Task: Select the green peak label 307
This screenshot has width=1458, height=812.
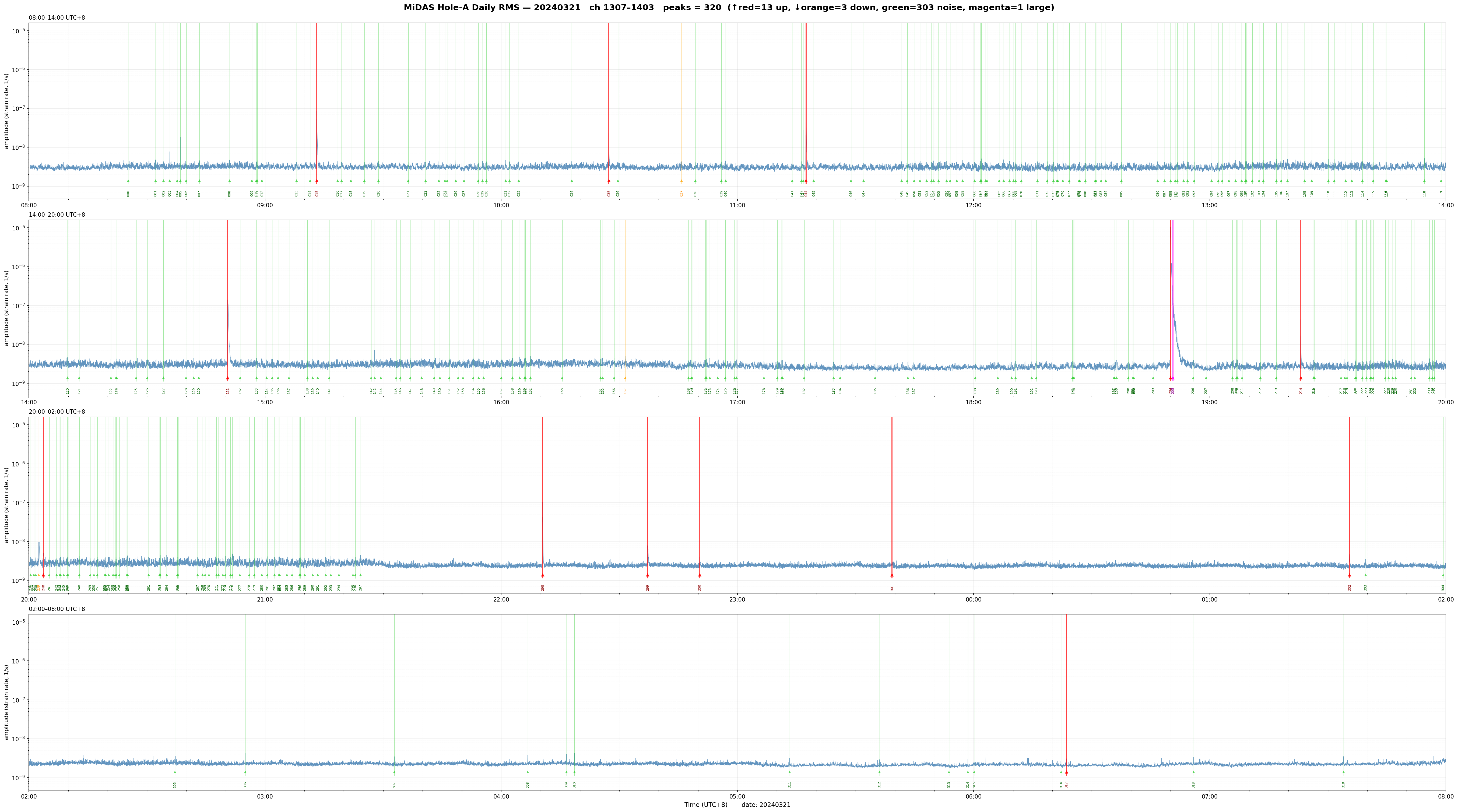Action: (394, 785)
